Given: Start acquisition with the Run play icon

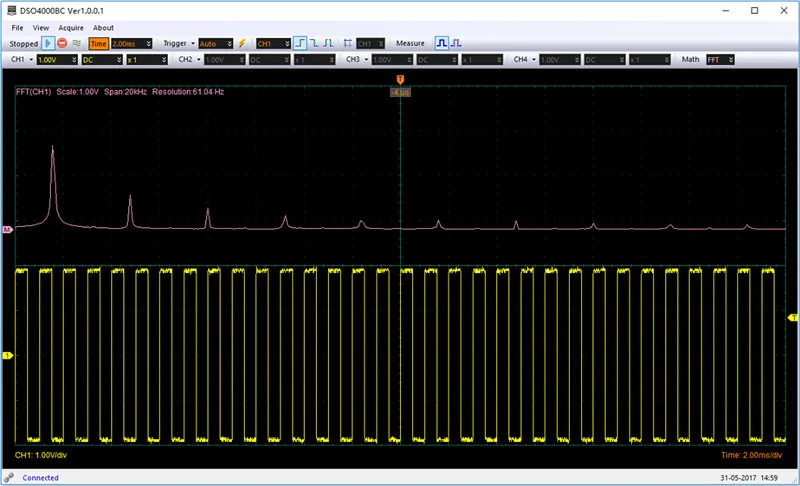Looking at the screenshot, I should click(47, 43).
